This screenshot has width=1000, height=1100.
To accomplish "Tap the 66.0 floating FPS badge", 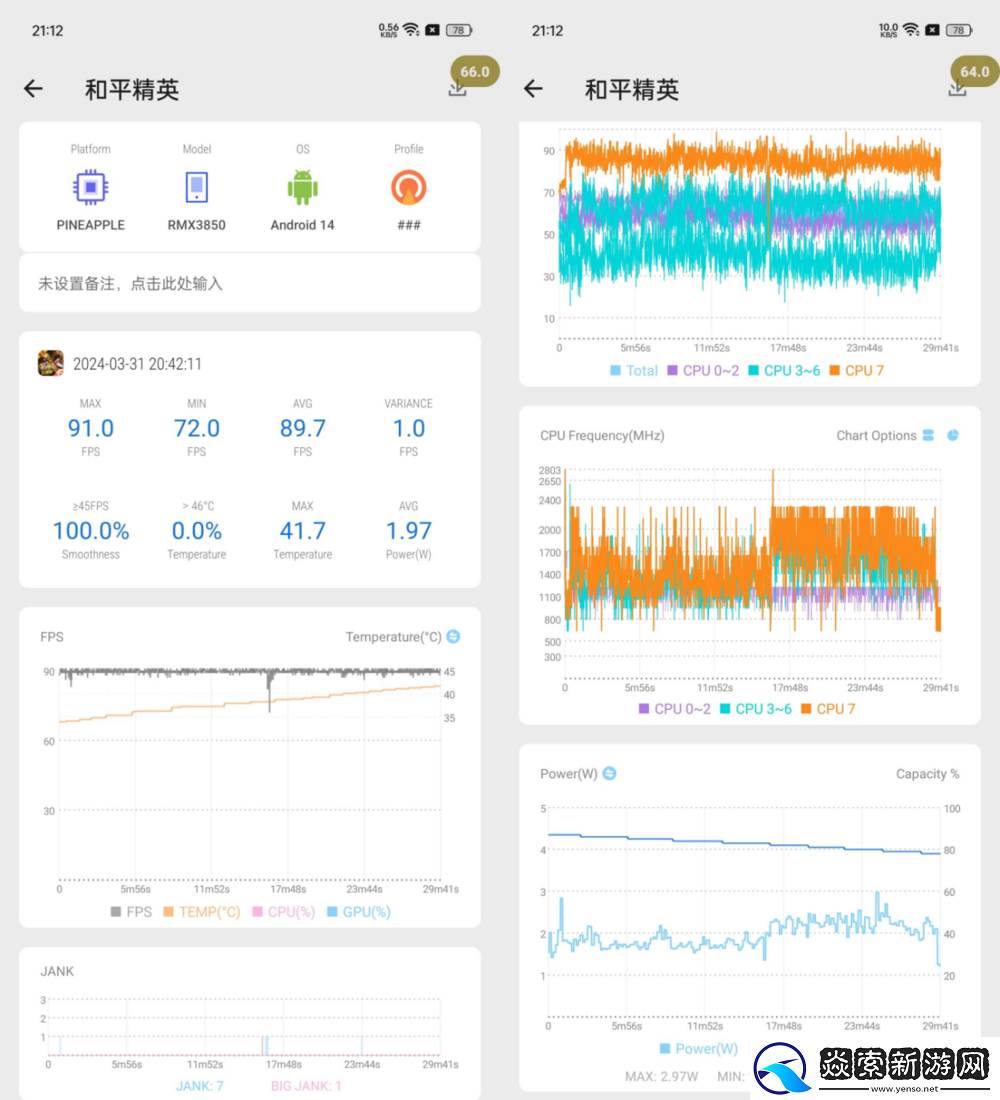I will pos(475,72).
